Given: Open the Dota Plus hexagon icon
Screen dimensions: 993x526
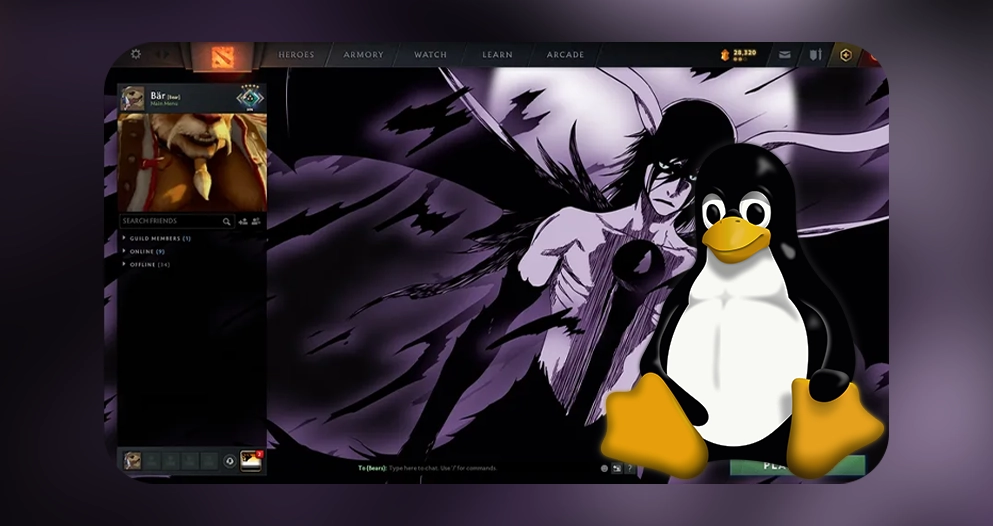Looking at the screenshot, I should [846, 55].
